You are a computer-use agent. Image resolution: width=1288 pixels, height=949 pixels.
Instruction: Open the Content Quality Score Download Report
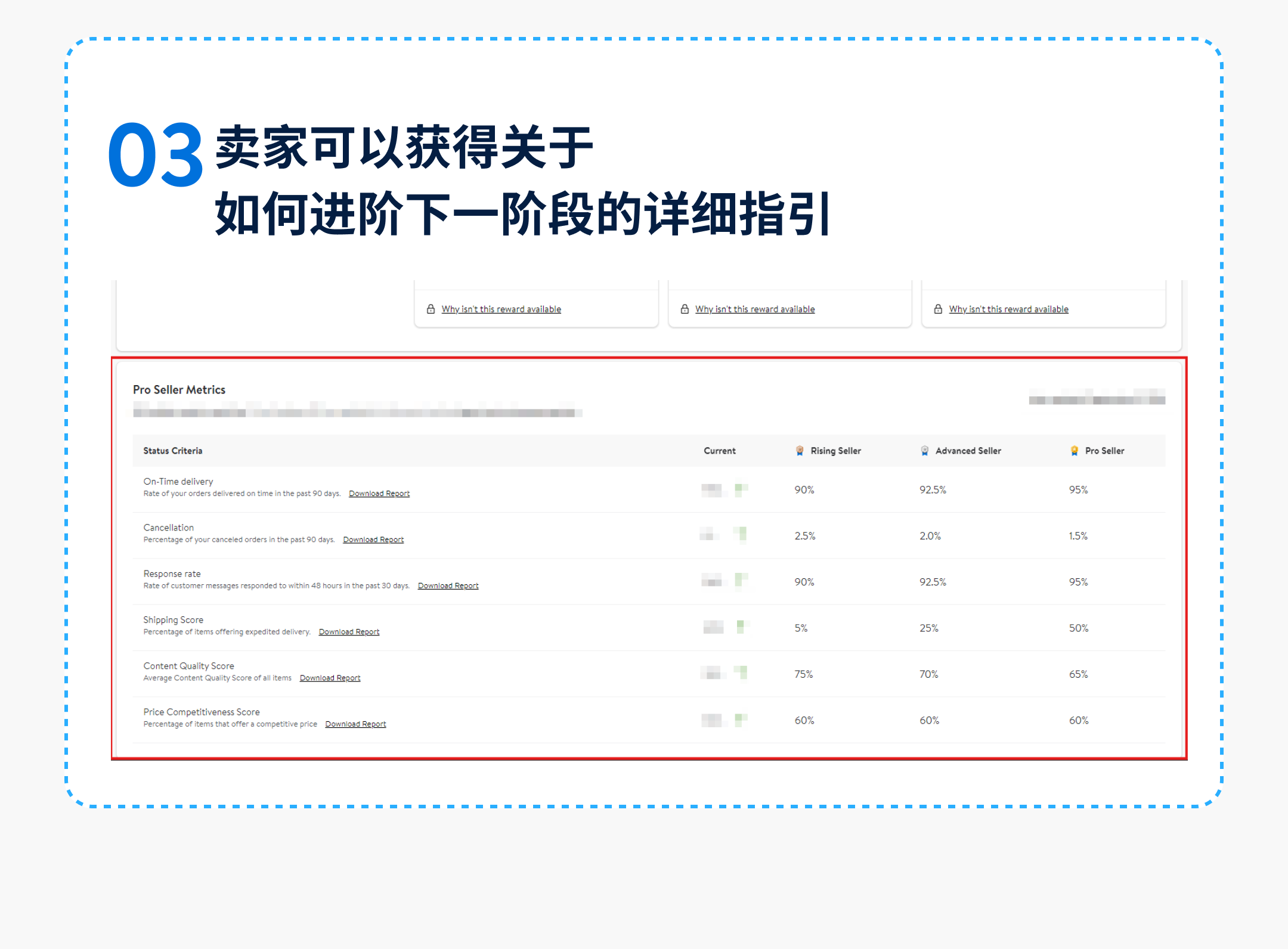[x=330, y=677]
